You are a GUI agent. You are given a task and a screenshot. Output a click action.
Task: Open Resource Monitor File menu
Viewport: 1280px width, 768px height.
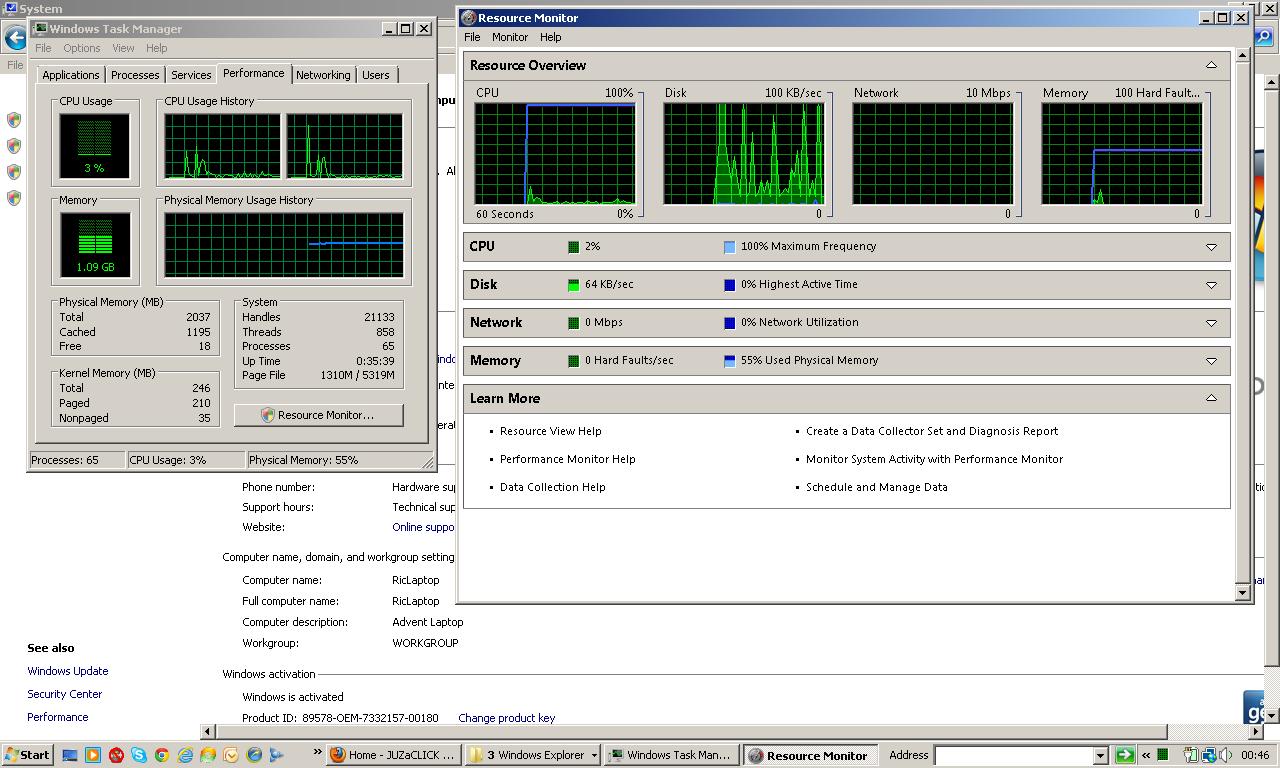pos(472,37)
